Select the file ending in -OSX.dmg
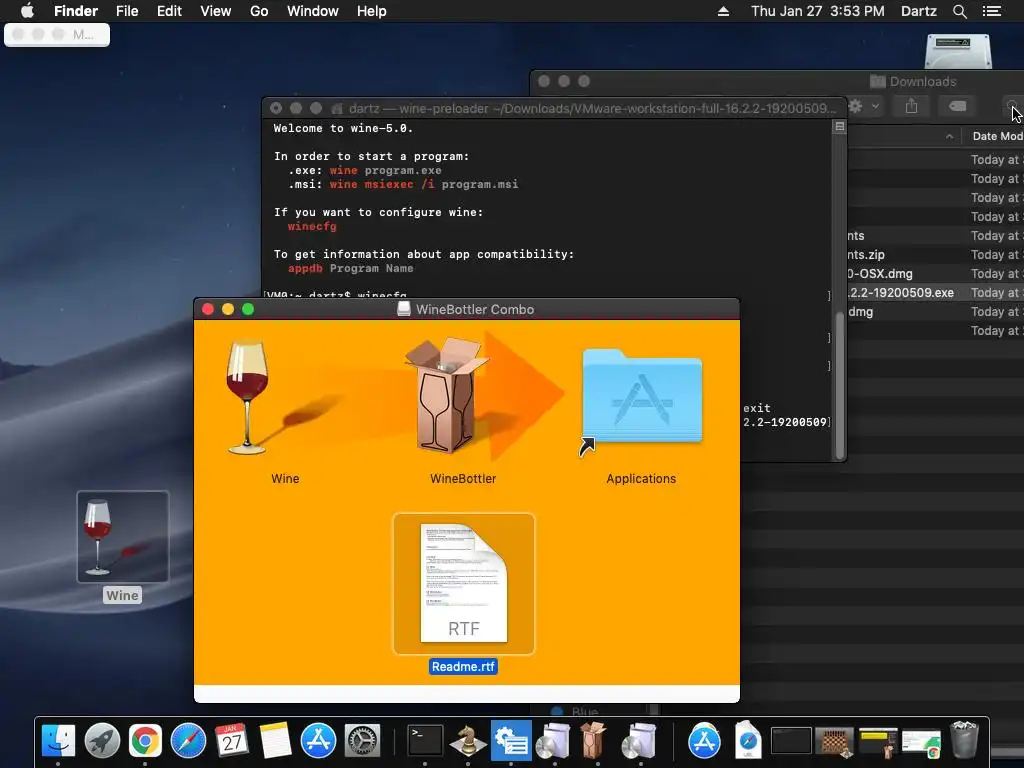Screen dimensions: 1024x768 click(880, 274)
